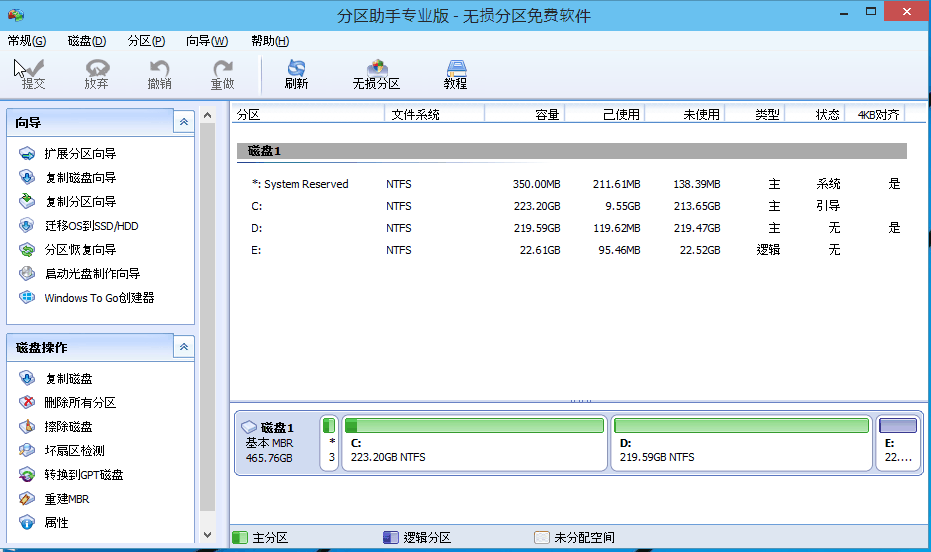Collapse the 磁盘操作 panel
The height and width of the screenshot is (552, 931).
coord(183,347)
